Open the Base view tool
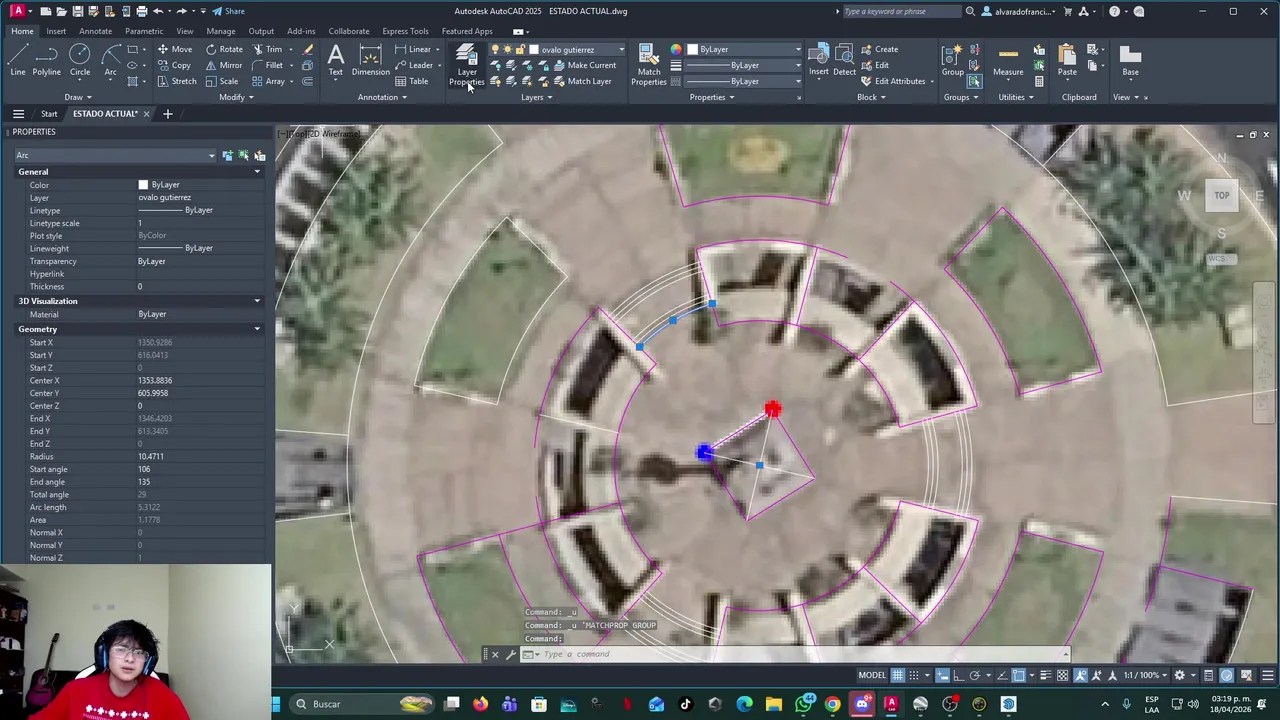Screen dimensions: 1280x720 1130,60
